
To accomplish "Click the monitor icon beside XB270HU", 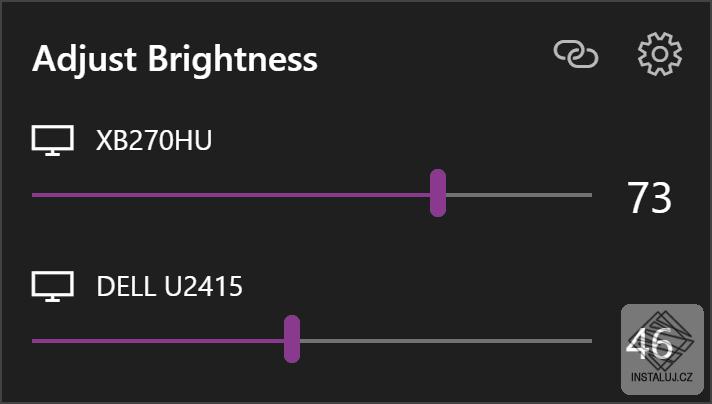I will [53, 141].
